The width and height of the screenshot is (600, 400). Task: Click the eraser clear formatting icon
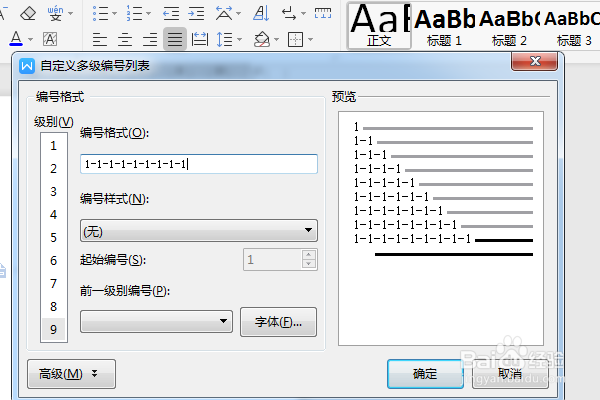click(28, 13)
